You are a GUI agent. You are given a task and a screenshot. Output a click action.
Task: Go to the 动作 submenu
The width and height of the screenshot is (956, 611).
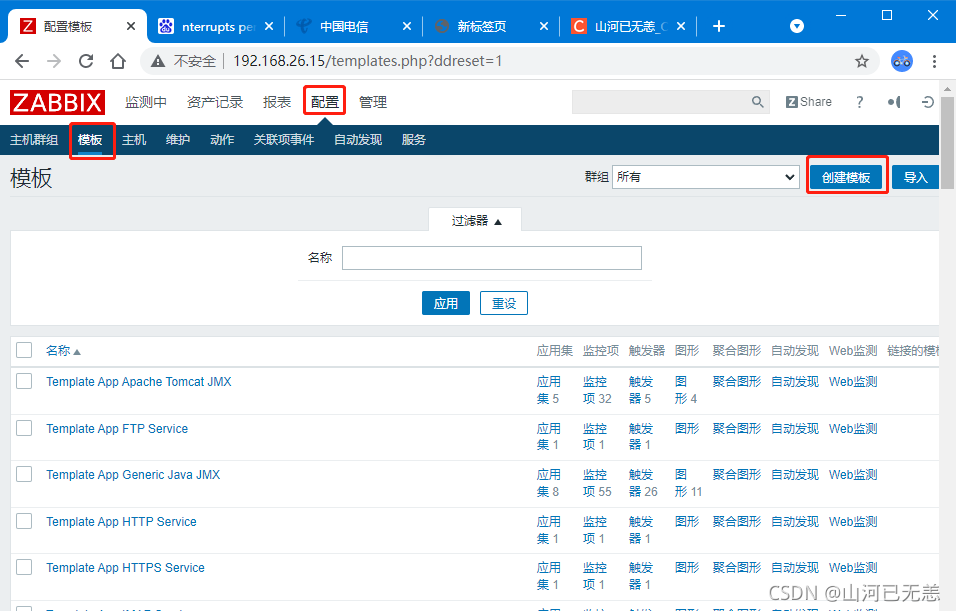tap(222, 140)
